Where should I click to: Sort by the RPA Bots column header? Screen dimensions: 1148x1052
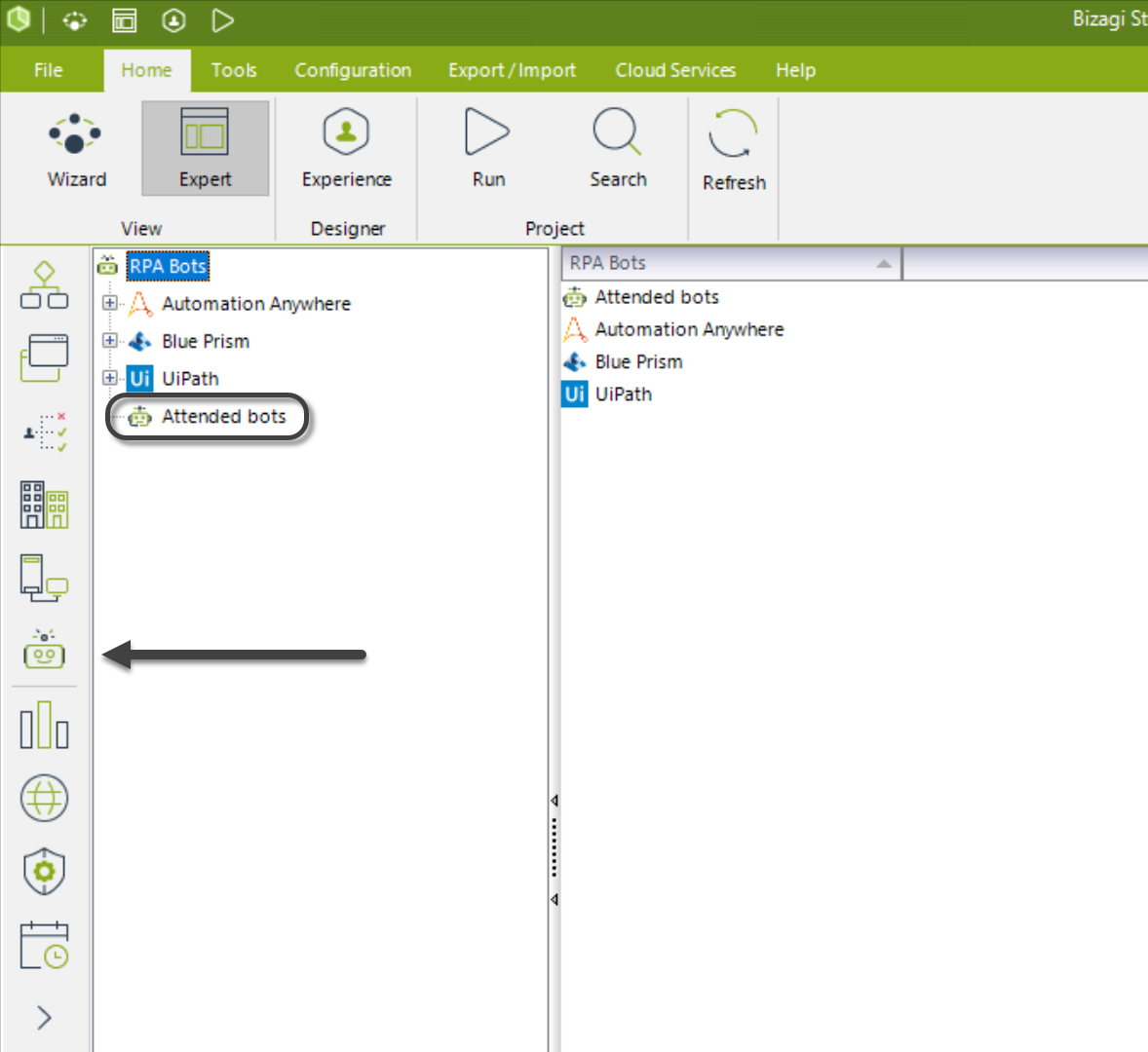tap(732, 263)
